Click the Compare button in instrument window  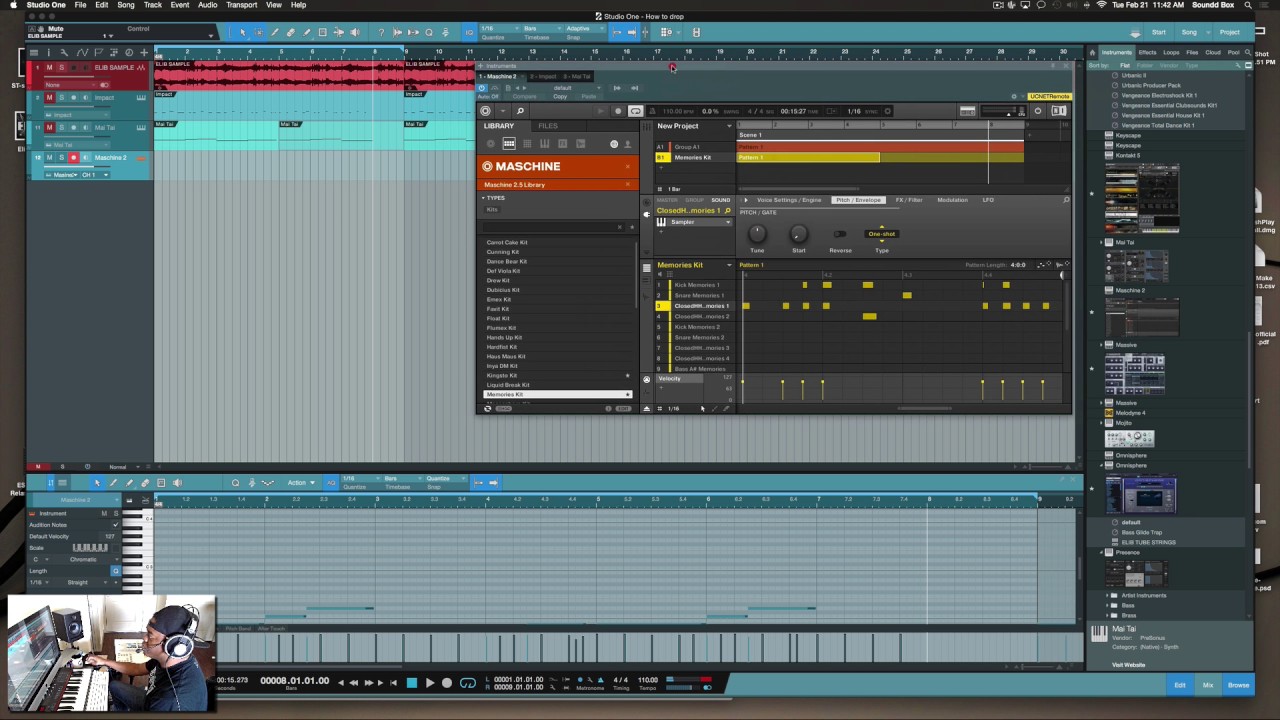click(x=524, y=96)
